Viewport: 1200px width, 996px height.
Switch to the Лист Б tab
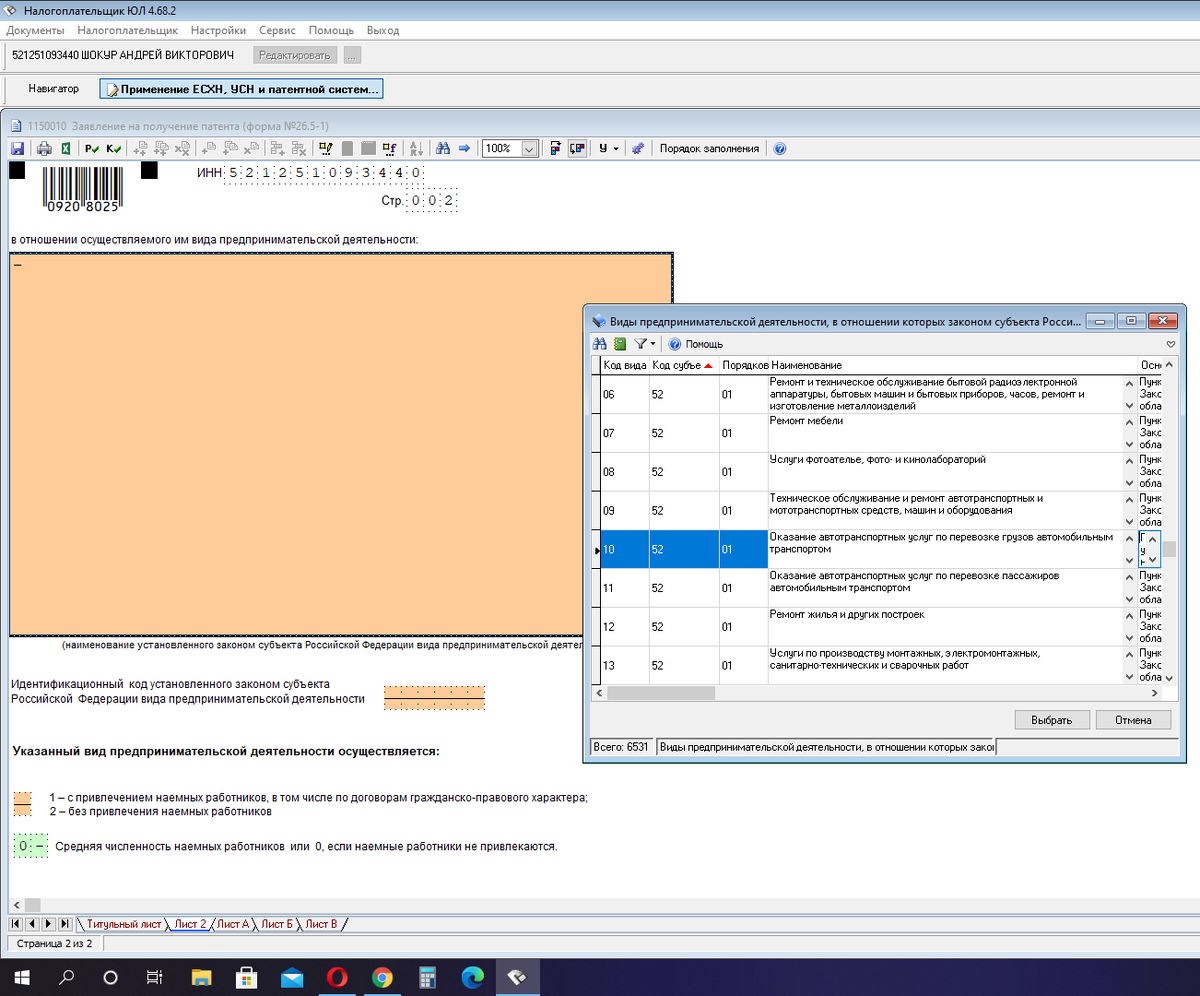point(277,924)
